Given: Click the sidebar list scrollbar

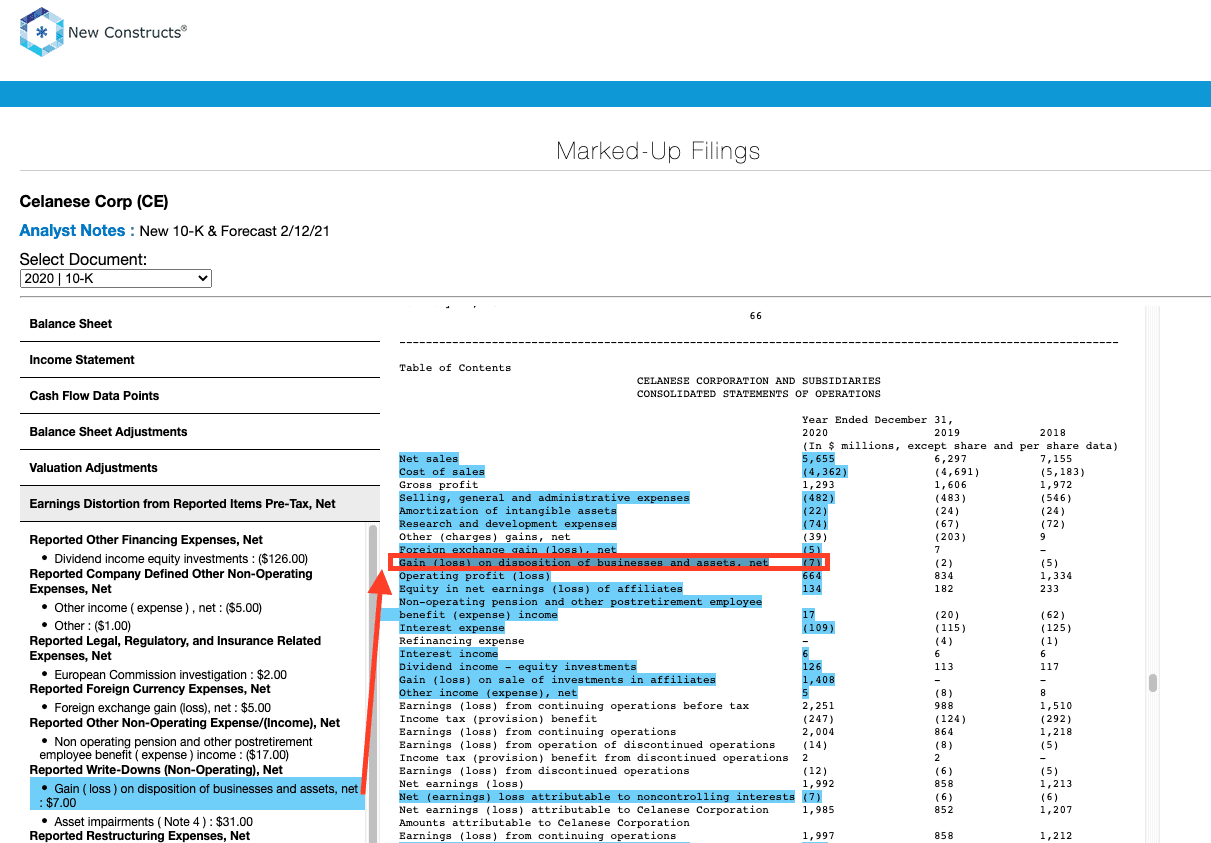Looking at the screenshot, I should pyautogui.click(x=373, y=684).
